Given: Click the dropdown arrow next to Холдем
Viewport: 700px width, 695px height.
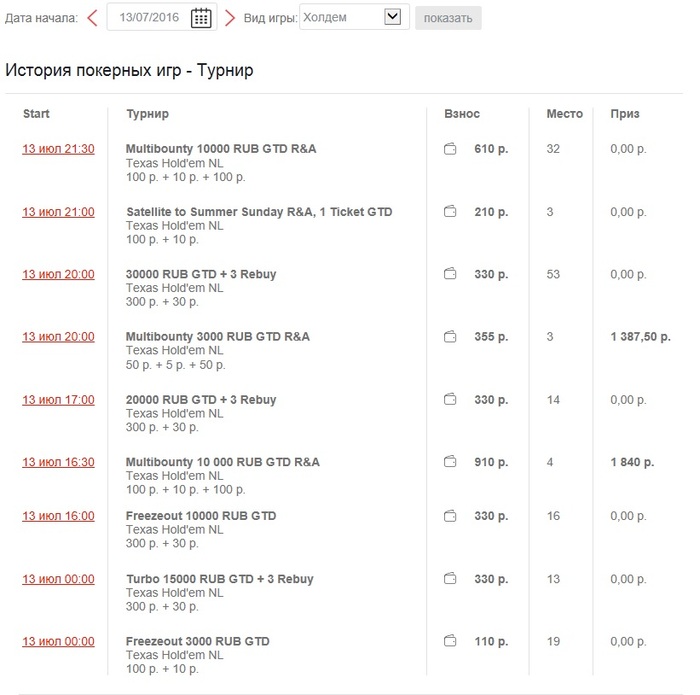Looking at the screenshot, I should 392,17.
